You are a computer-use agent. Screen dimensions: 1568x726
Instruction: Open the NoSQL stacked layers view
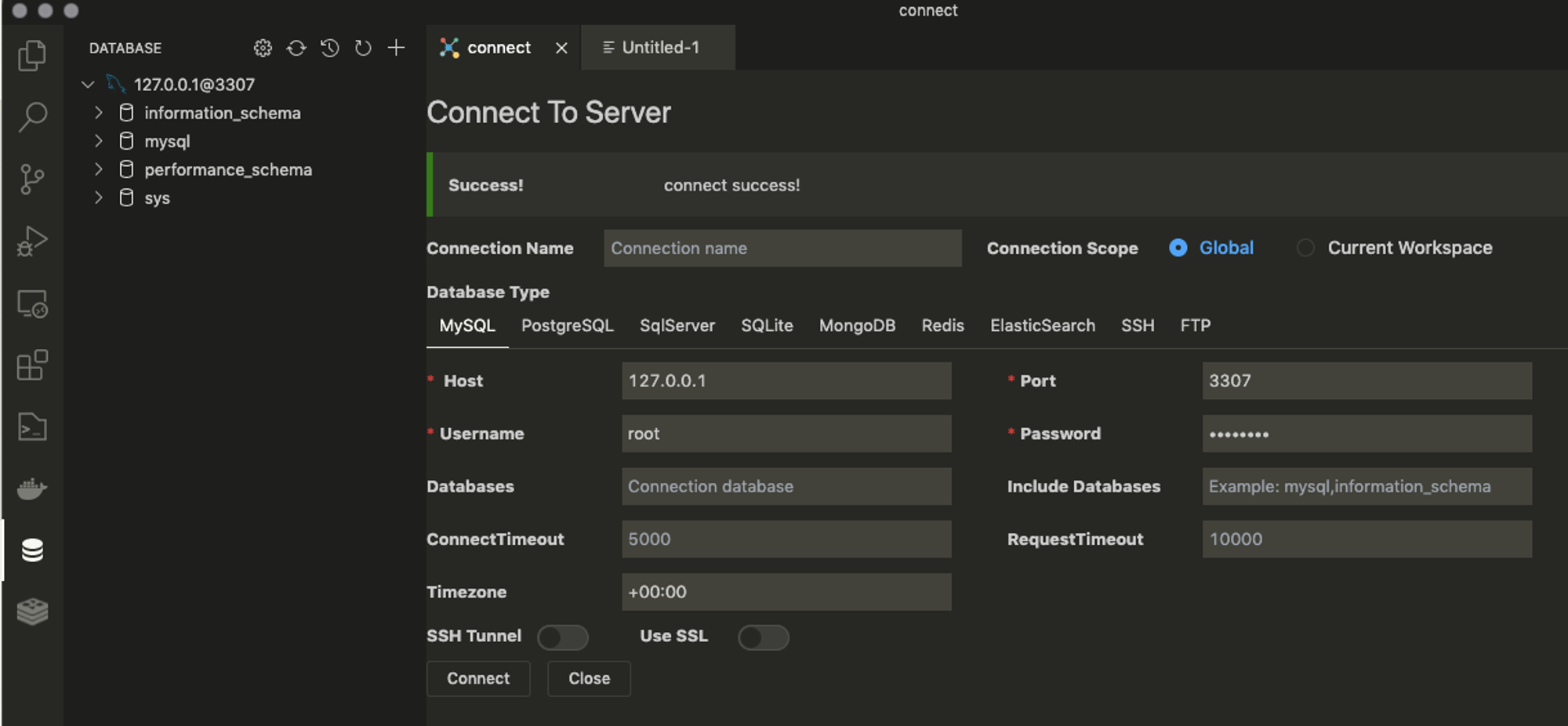coord(32,612)
